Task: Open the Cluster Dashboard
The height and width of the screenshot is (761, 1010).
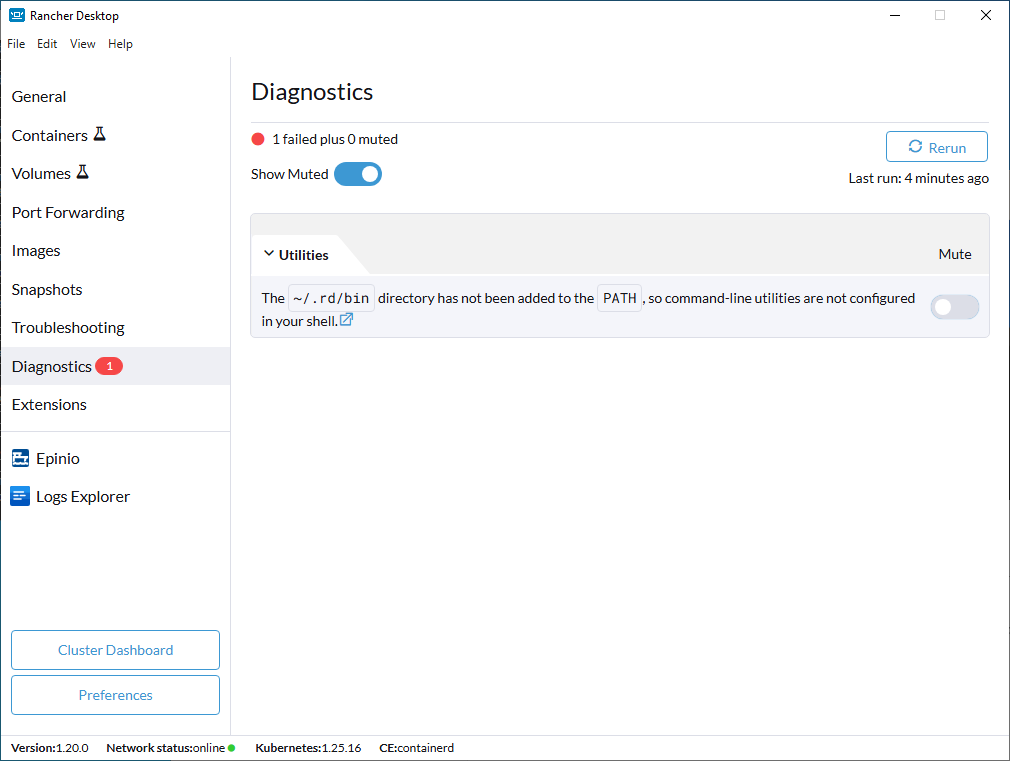Action: point(115,650)
